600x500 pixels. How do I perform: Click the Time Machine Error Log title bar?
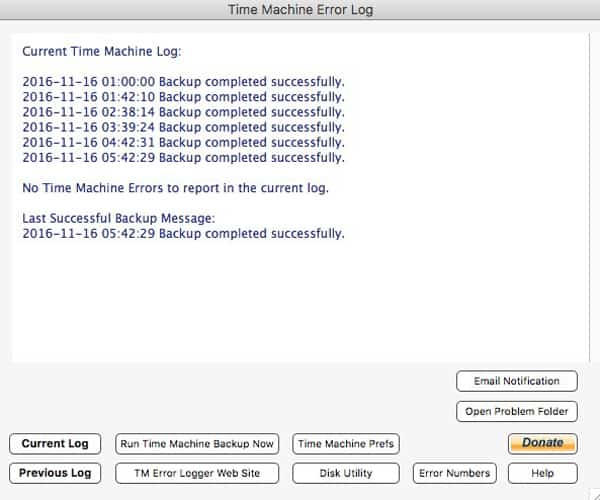tap(300, 10)
